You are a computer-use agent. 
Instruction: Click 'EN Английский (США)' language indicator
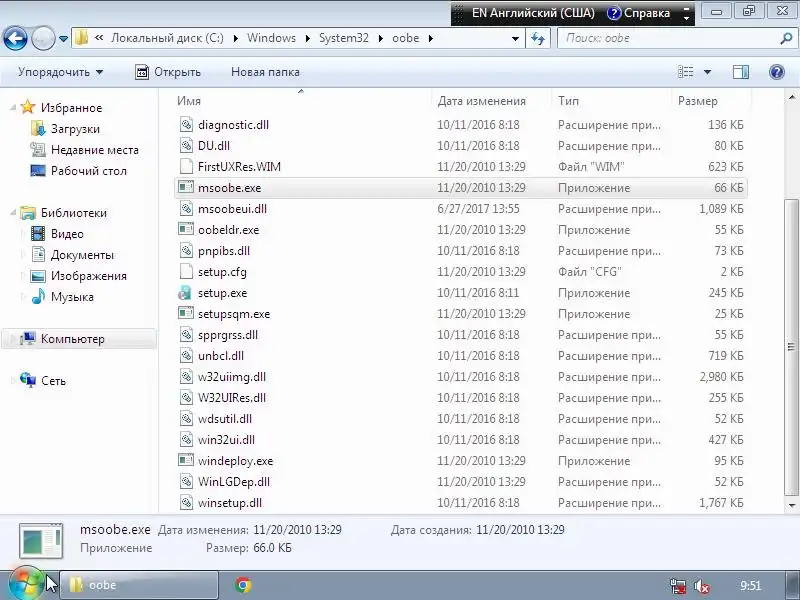click(533, 13)
